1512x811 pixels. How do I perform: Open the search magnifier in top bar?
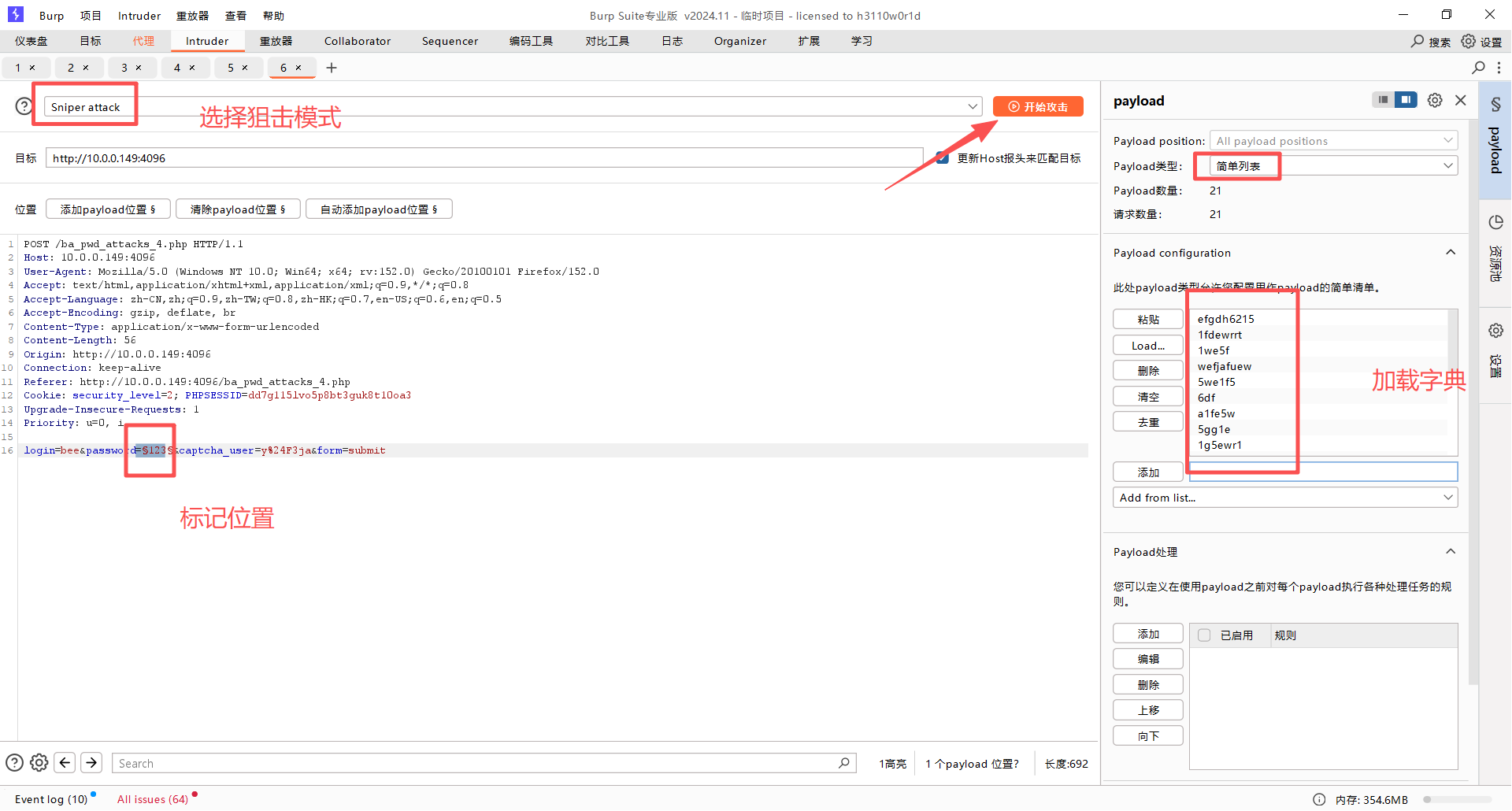pyautogui.click(x=1417, y=41)
